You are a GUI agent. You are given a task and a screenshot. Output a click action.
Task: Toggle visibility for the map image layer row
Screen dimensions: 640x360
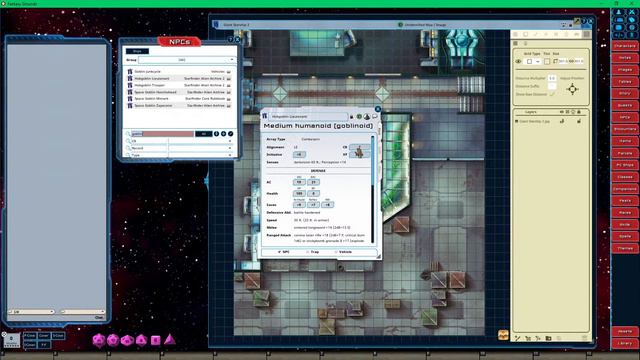pyautogui.click(x=562, y=121)
